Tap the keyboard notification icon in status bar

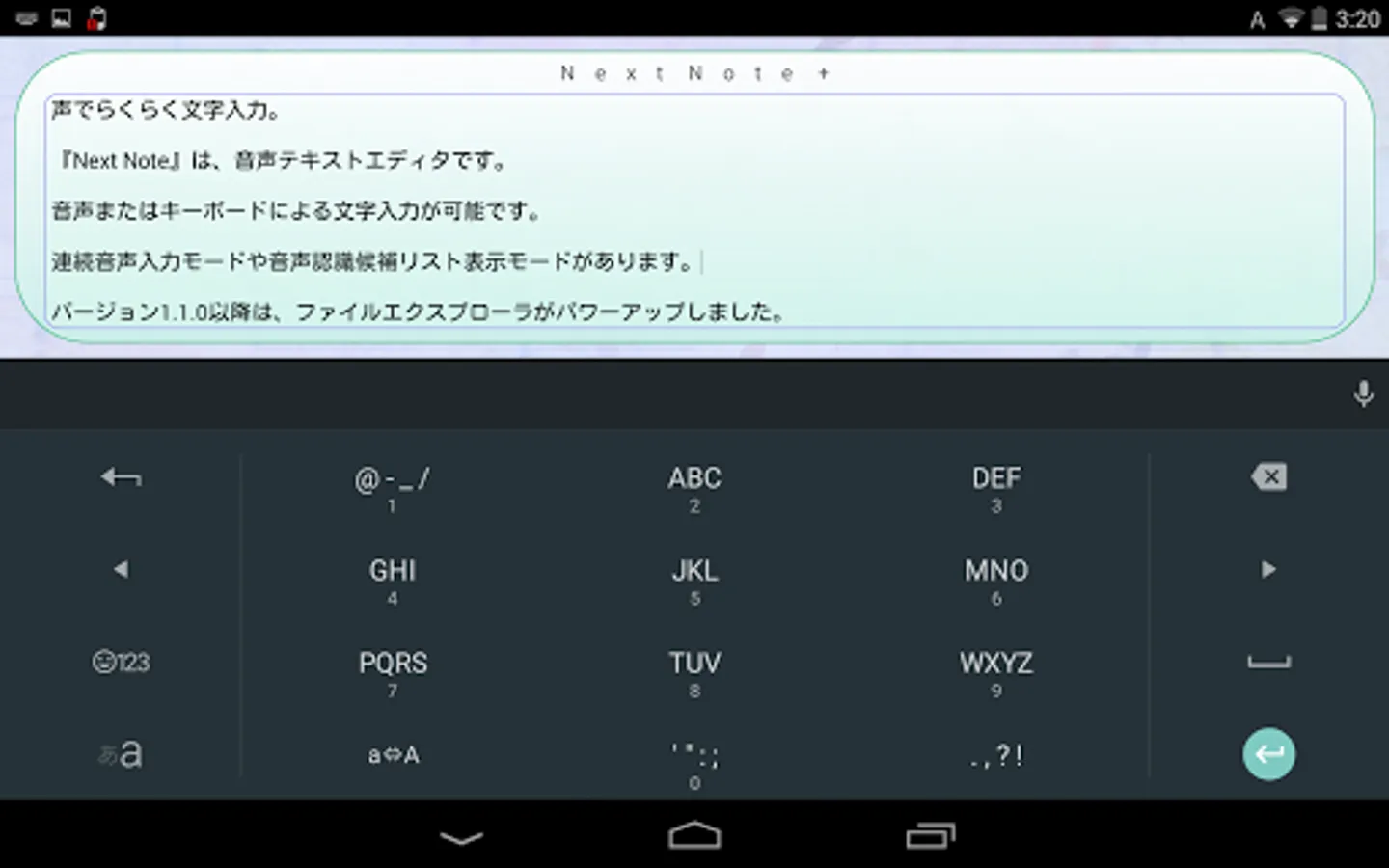pyautogui.click(x=27, y=18)
